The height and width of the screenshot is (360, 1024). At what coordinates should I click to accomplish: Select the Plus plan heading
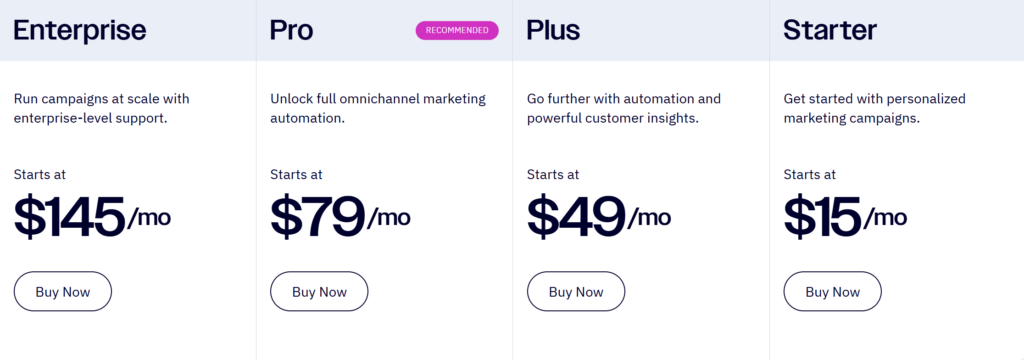pos(553,31)
